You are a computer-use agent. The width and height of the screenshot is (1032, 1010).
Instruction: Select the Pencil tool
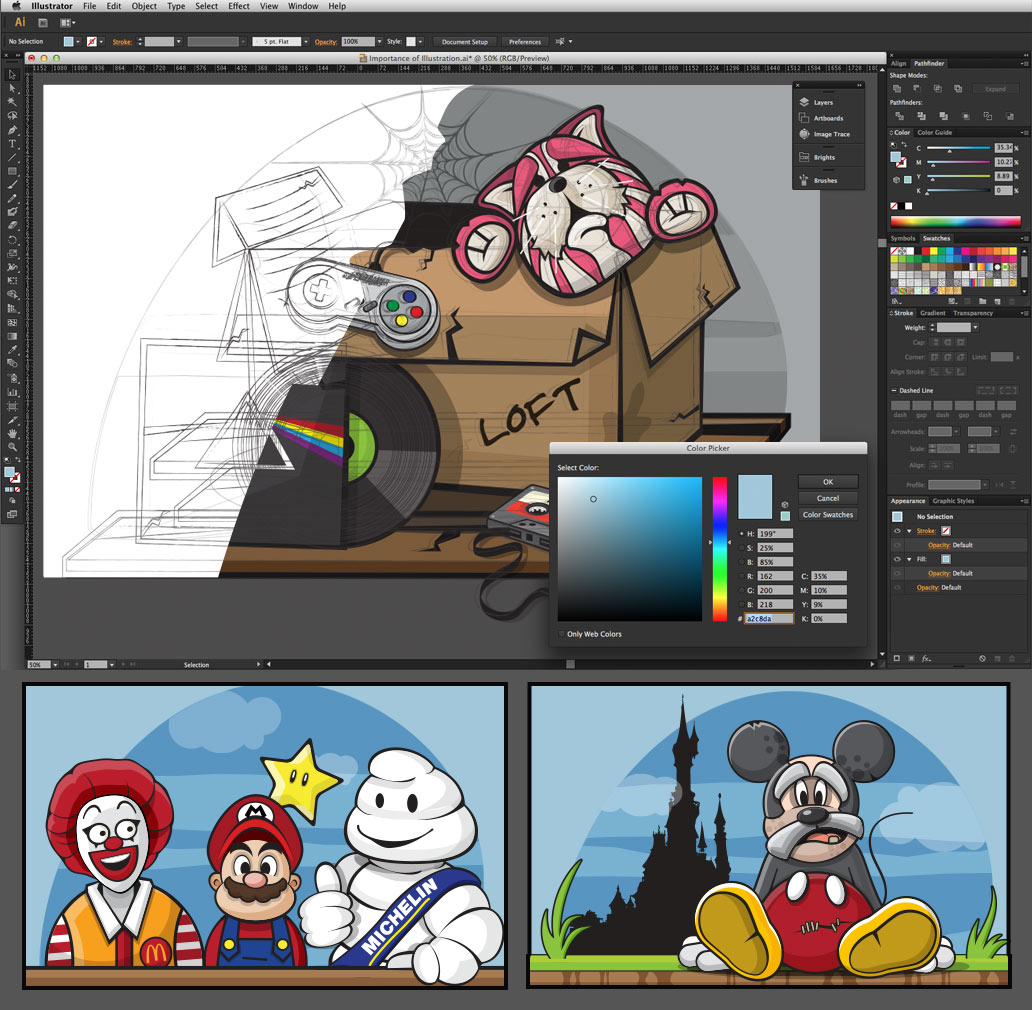click(x=12, y=199)
